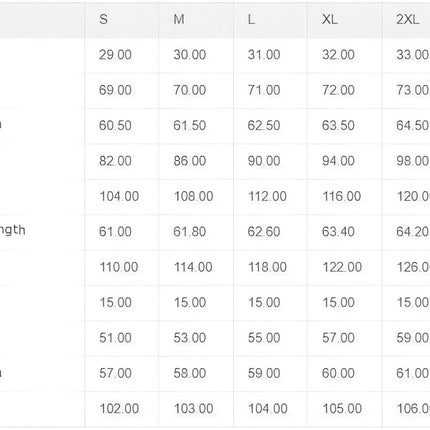The width and height of the screenshot is (430, 430).
Task: Select the 64.20 value under 2XL
Action: [x=412, y=231]
